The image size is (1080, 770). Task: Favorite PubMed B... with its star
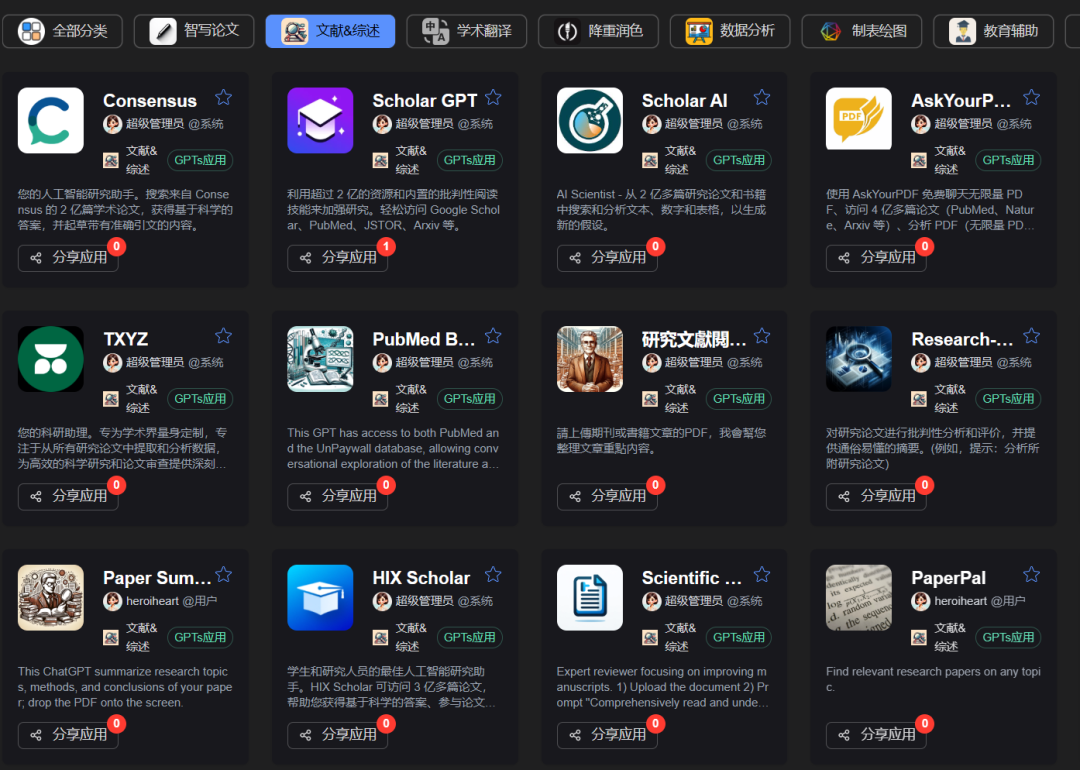click(x=493, y=335)
